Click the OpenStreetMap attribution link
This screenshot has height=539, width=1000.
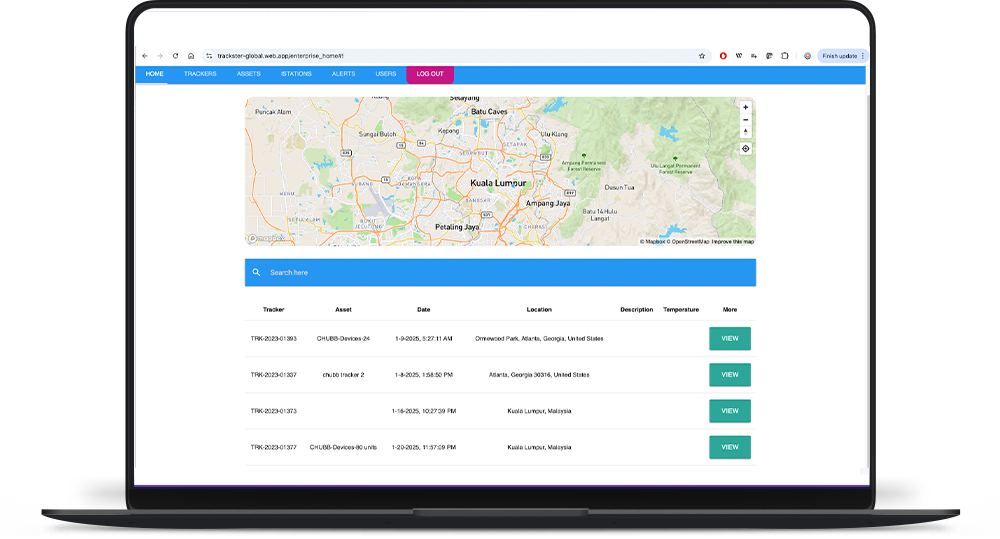click(x=689, y=242)
